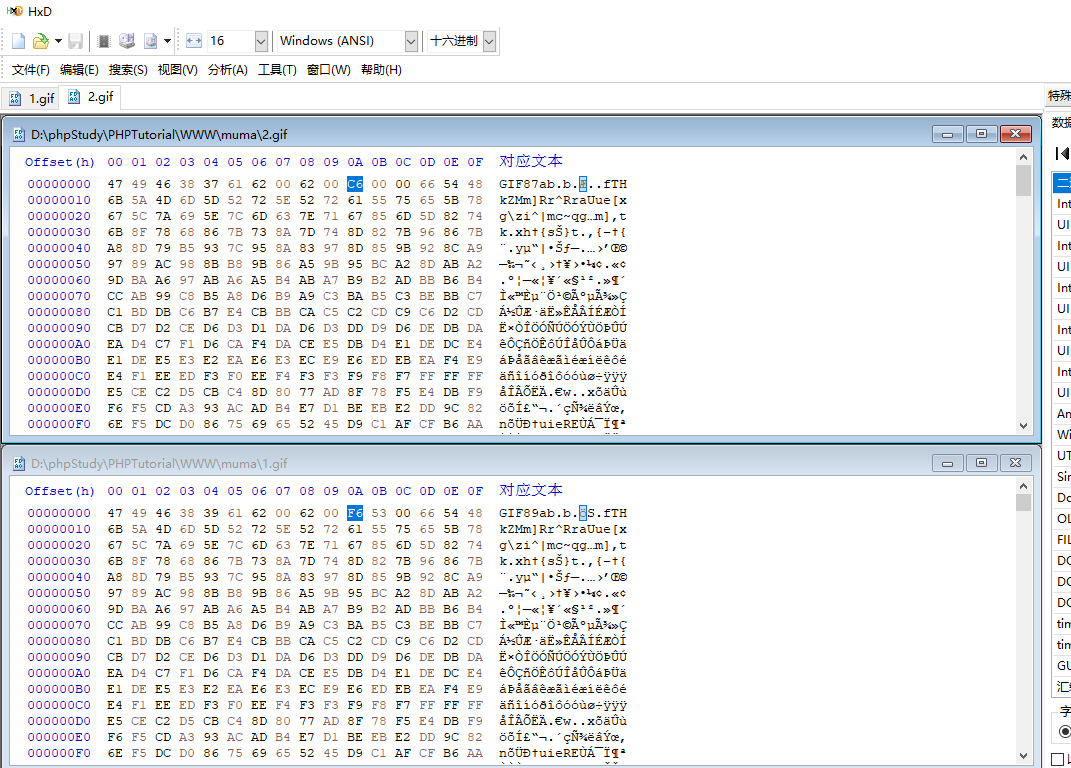
Task: Open the 分析(A) menu
Action: point(227,70)
